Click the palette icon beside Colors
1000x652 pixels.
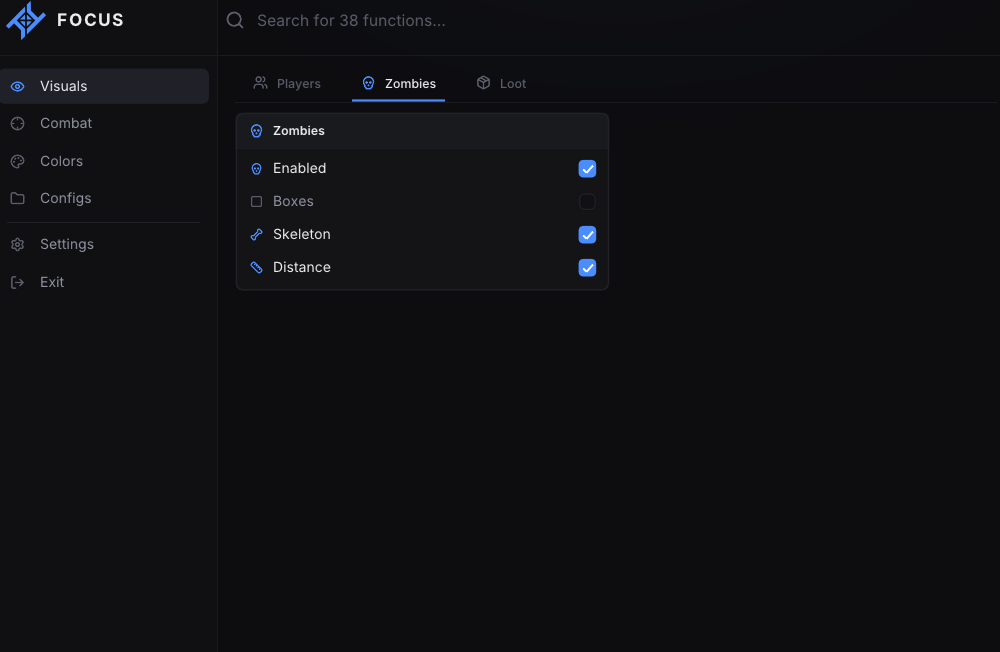[x=18, y=161]
